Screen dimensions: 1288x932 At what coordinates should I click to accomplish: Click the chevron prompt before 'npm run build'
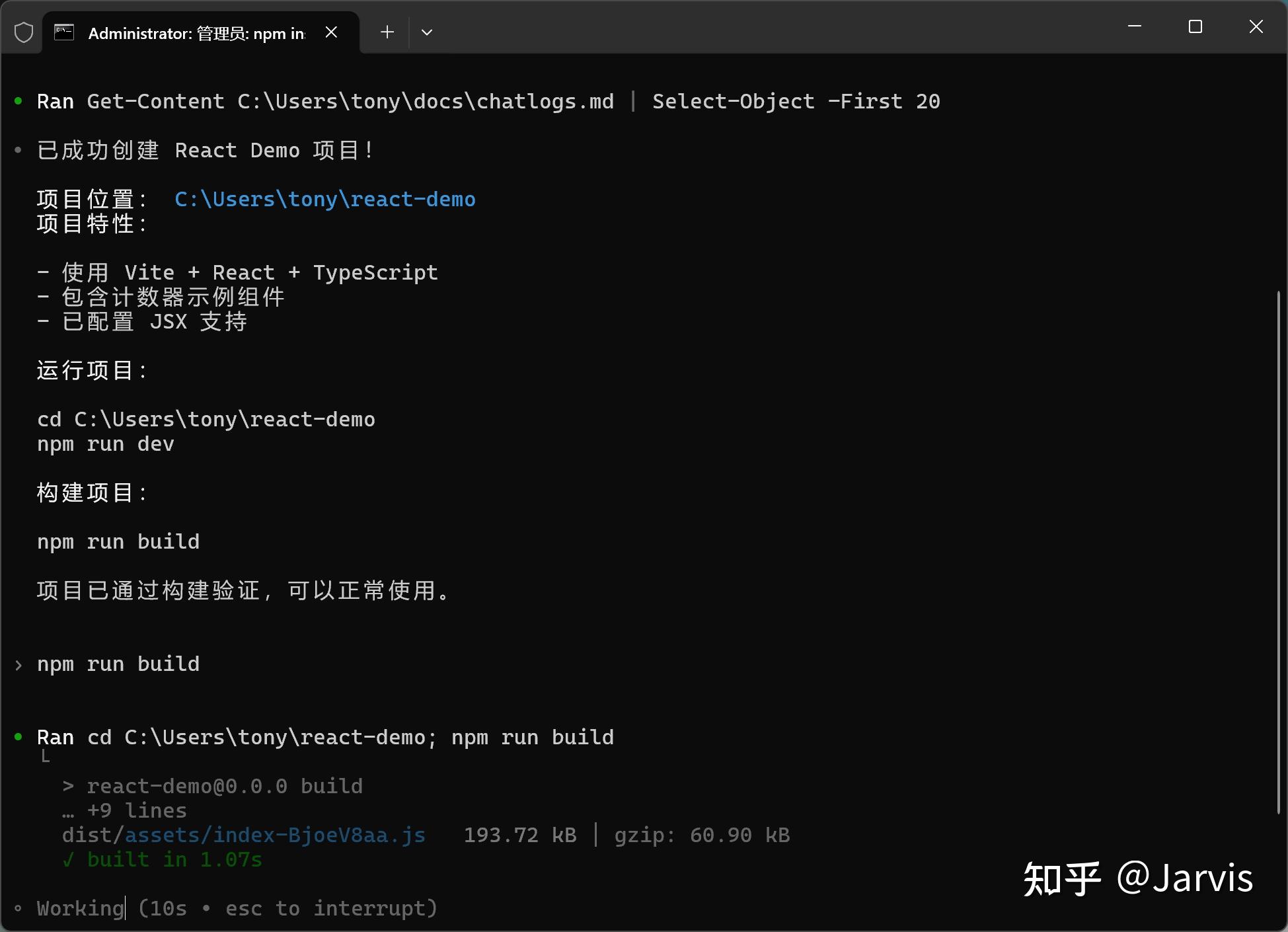click(18, 665)
